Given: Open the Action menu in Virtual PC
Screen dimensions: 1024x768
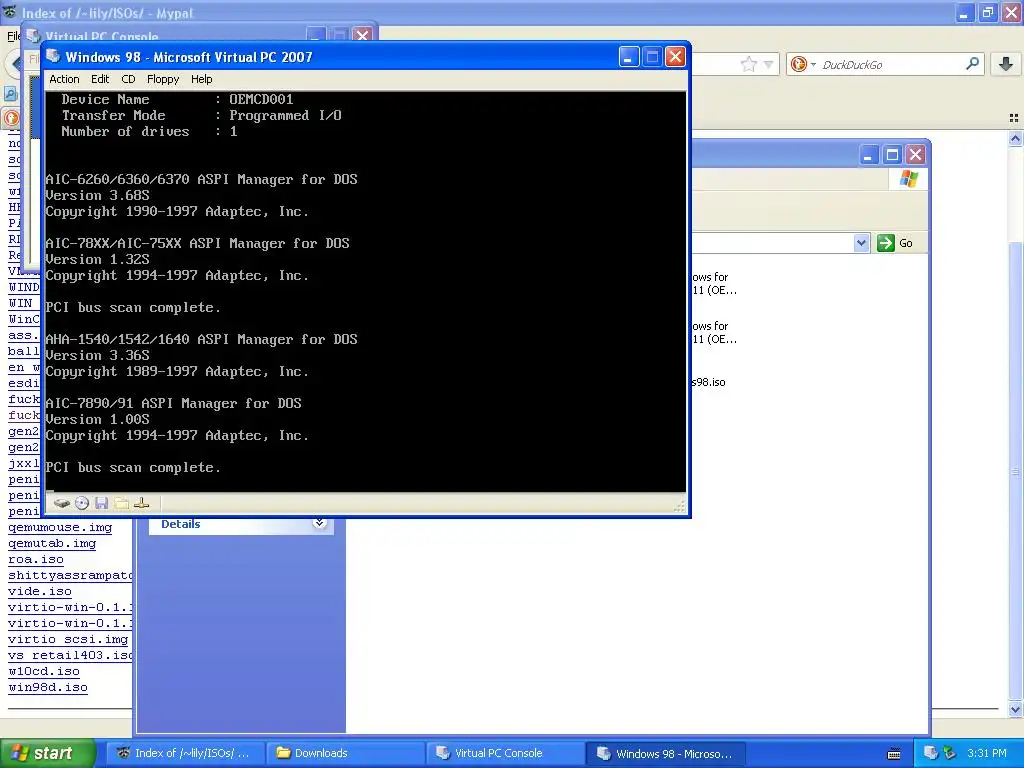Looking at the screenshot, I should tap(64, 79).
